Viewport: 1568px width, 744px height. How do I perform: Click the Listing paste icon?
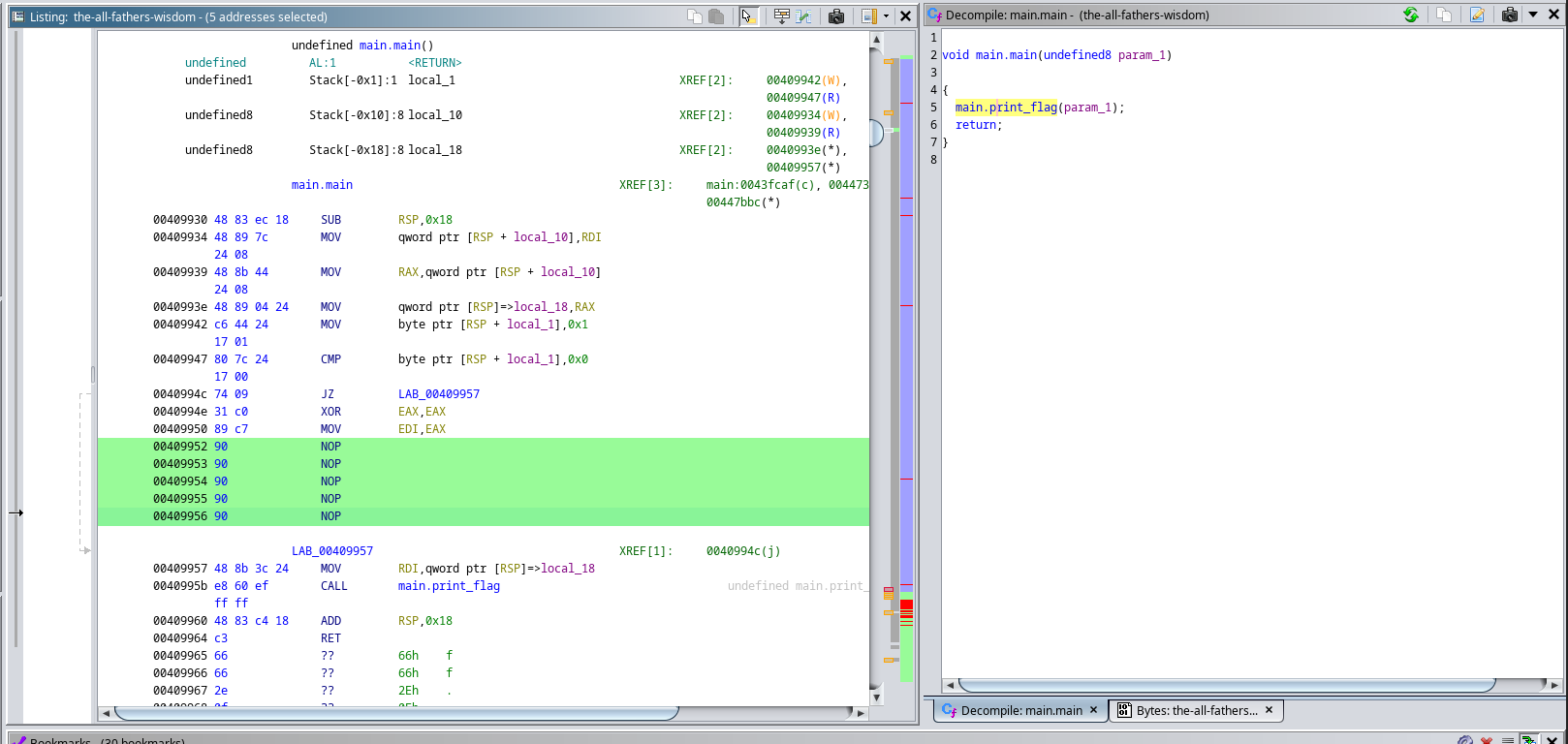point(717,15)
